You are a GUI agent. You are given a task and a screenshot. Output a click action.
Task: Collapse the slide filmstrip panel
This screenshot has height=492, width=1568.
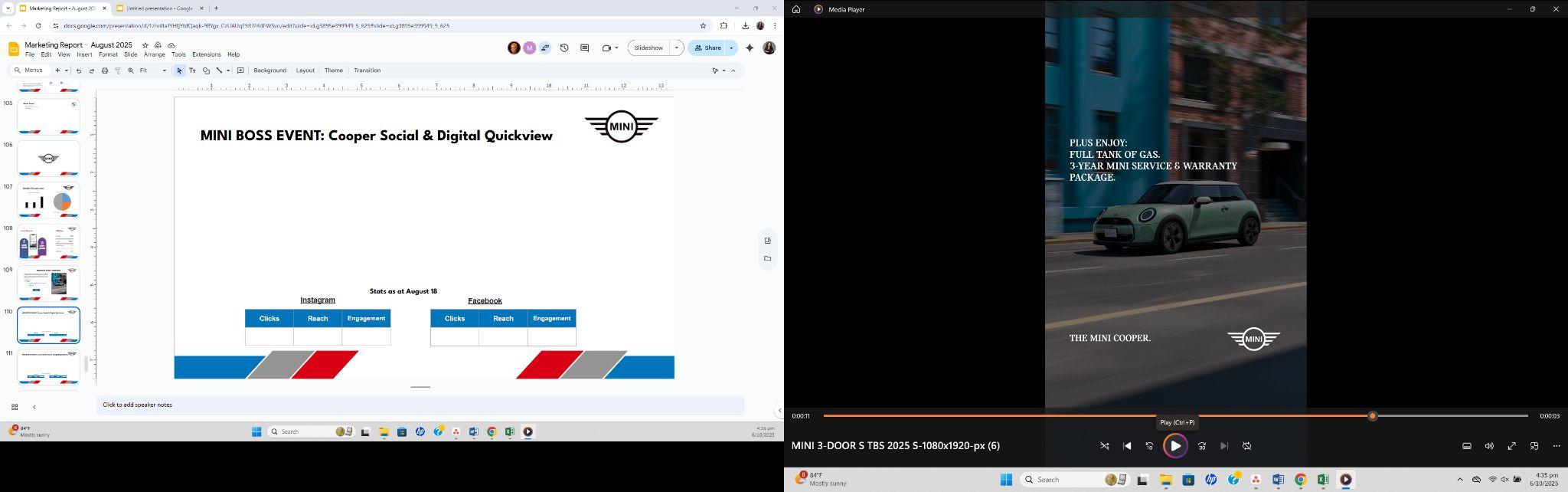[34, 407]
